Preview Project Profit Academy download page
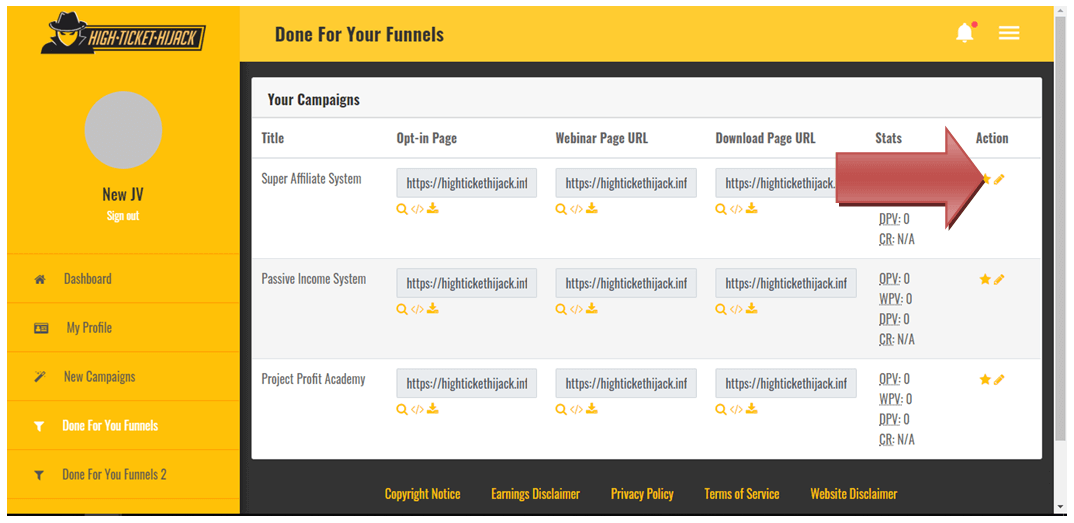Screen dimensions: 1074x523 [x=721, y=409]
